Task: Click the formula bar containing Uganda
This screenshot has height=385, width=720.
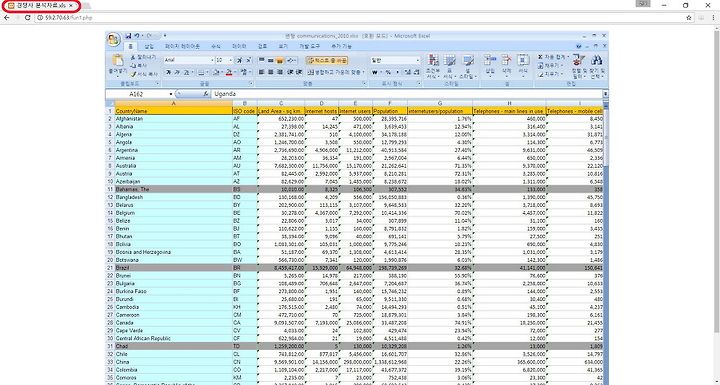Action: coord(407,94)
